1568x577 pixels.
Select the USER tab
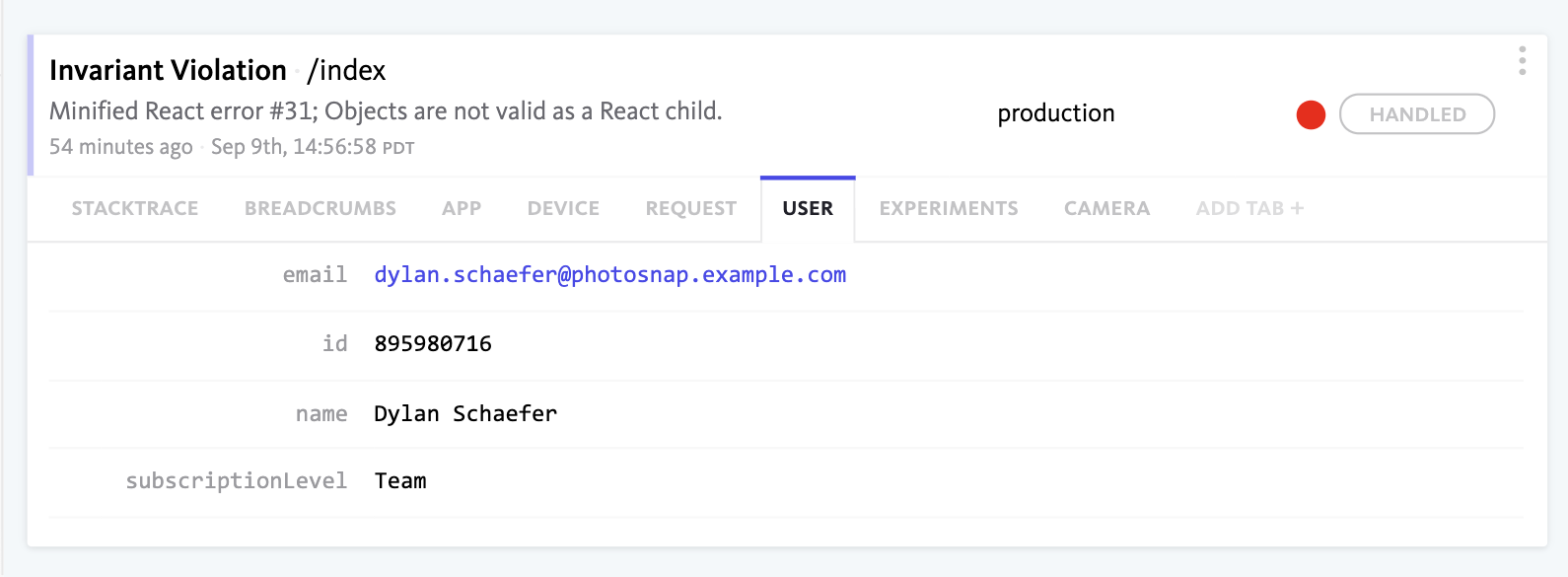tap(808, 208)
